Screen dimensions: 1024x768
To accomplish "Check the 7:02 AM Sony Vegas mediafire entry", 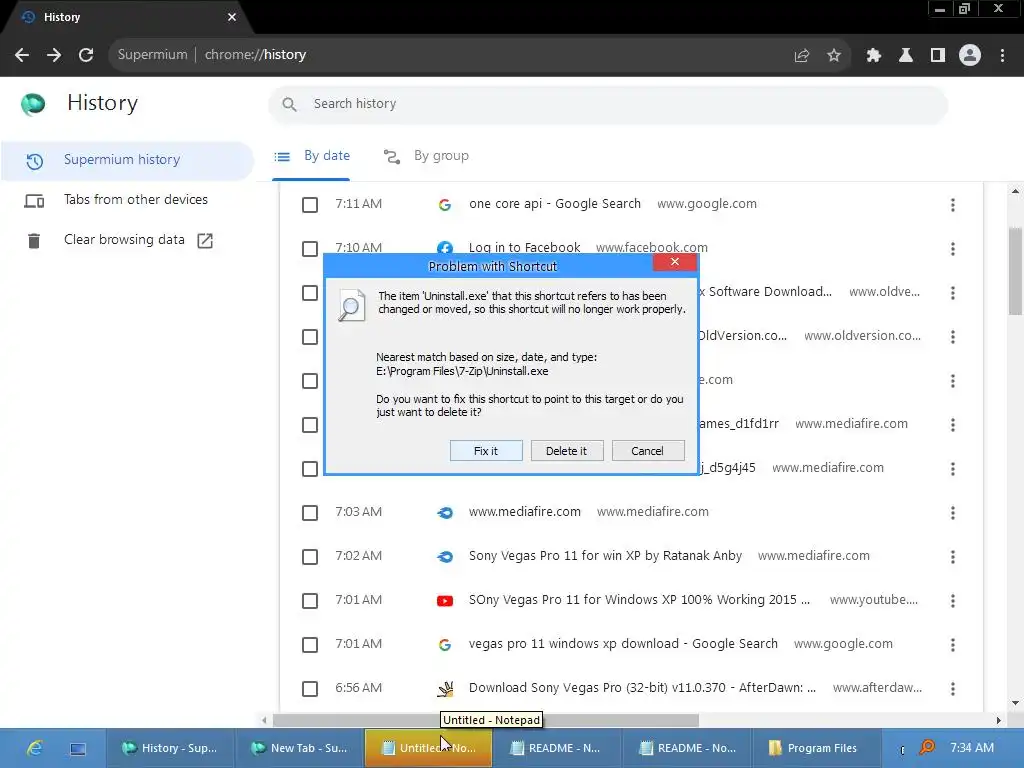I will point(310,557).
